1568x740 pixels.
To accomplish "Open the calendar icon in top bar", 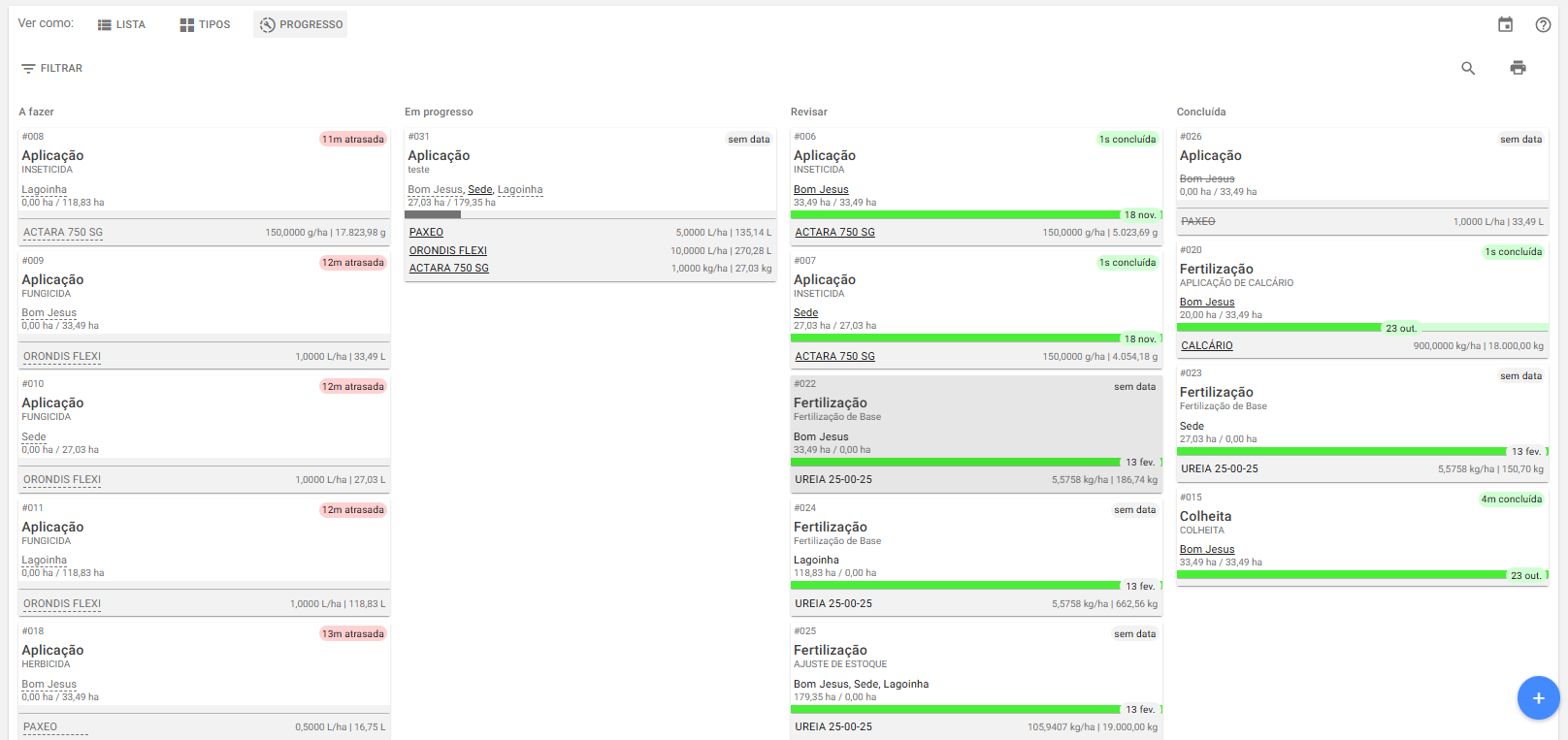I will point(1505,24).
